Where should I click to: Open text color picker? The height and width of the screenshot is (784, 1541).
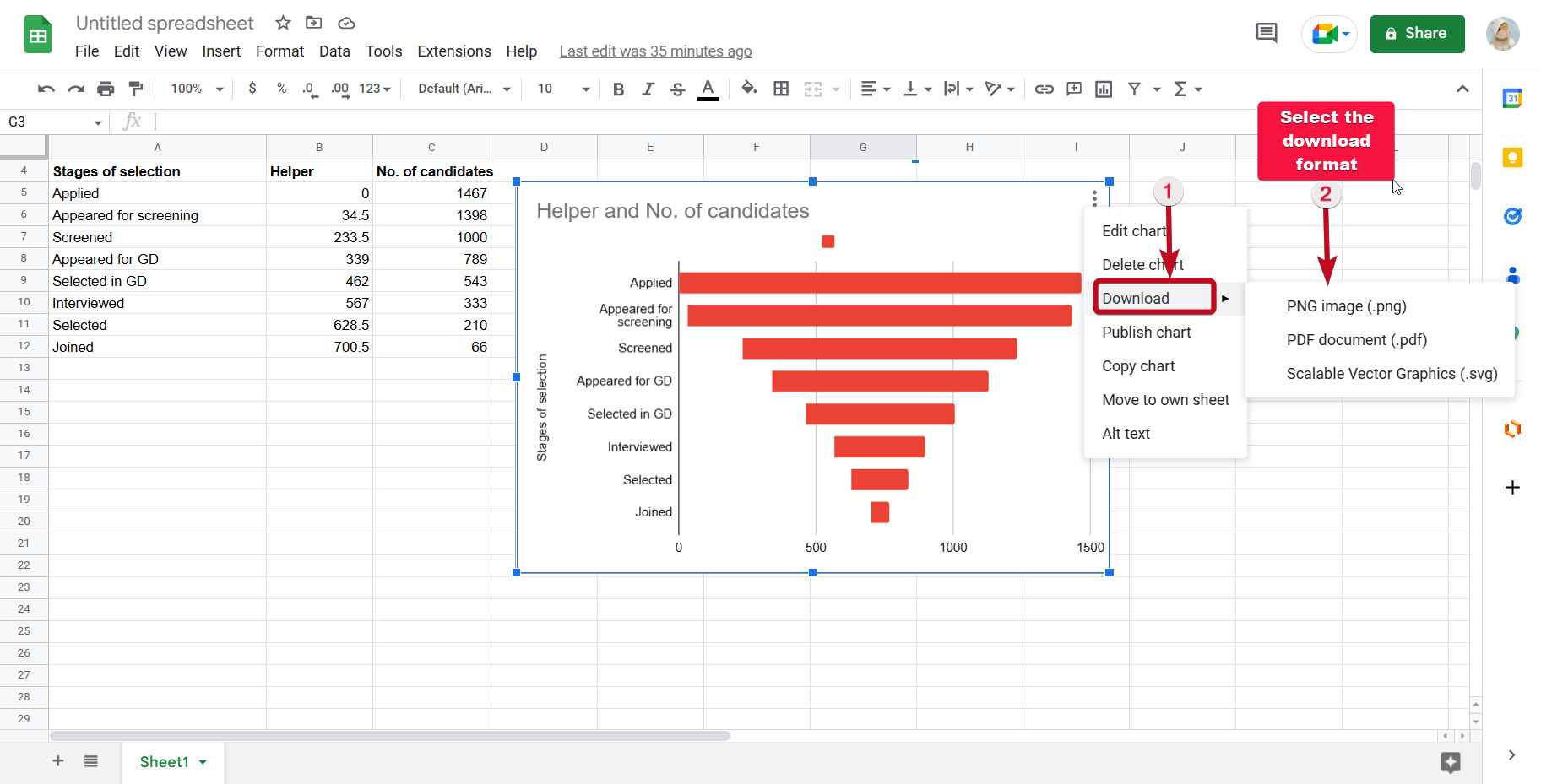(x=708, y=89)
